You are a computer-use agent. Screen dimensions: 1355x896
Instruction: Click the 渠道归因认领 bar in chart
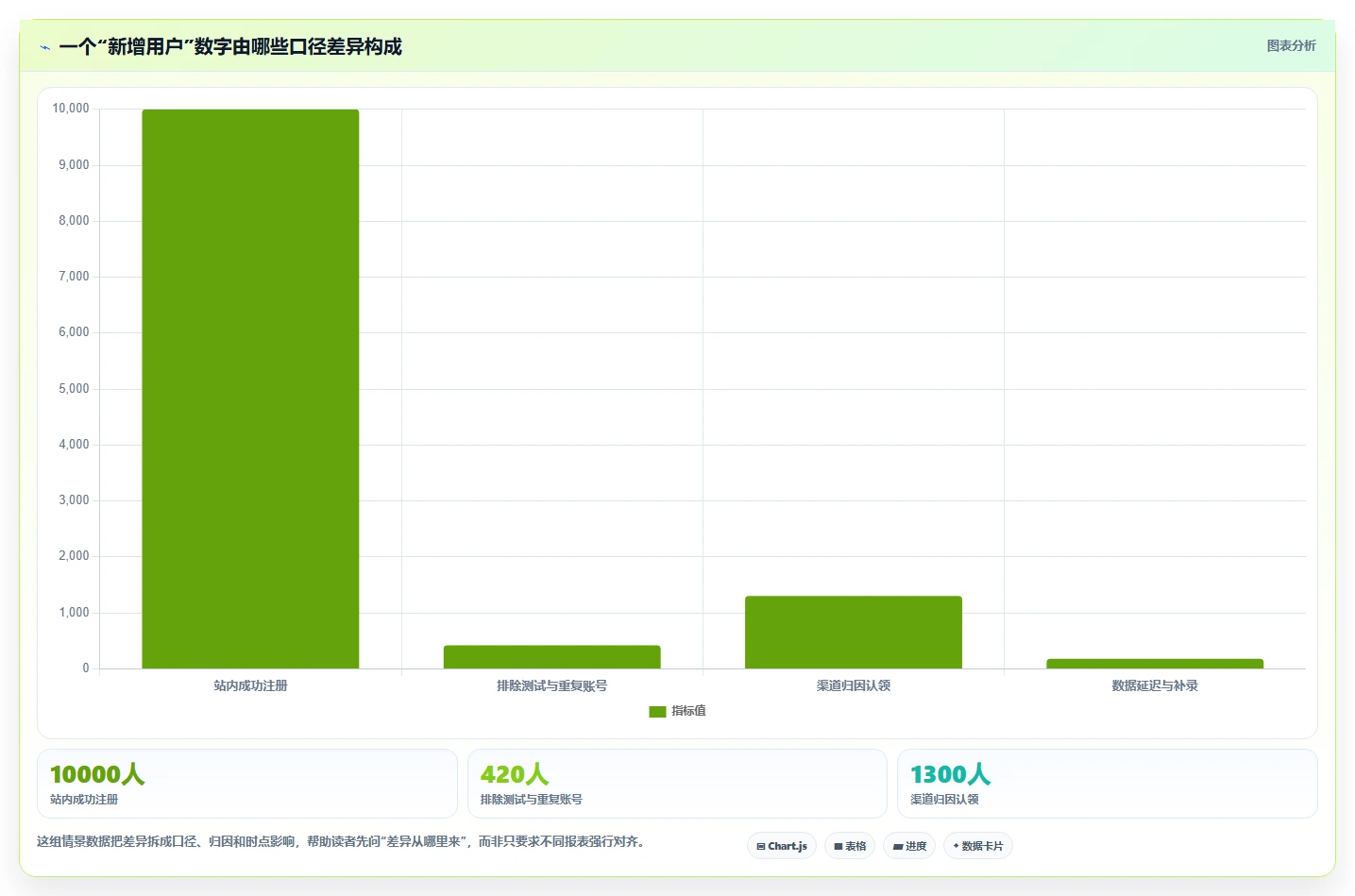pyautogui.click(x=854, y=633)
